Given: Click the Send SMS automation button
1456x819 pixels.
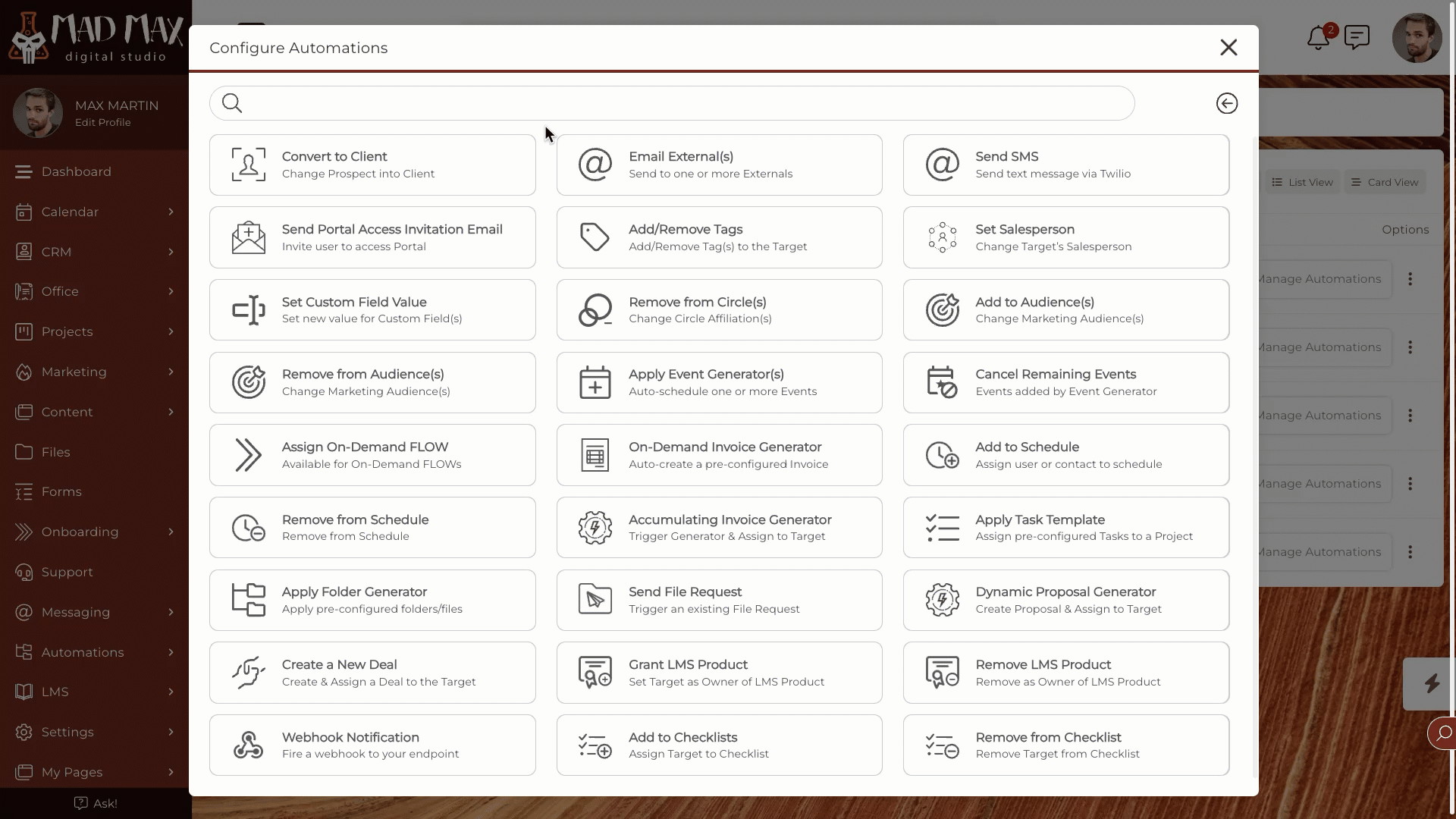Looking at the screenshot, I should (x=1065, y=164).
